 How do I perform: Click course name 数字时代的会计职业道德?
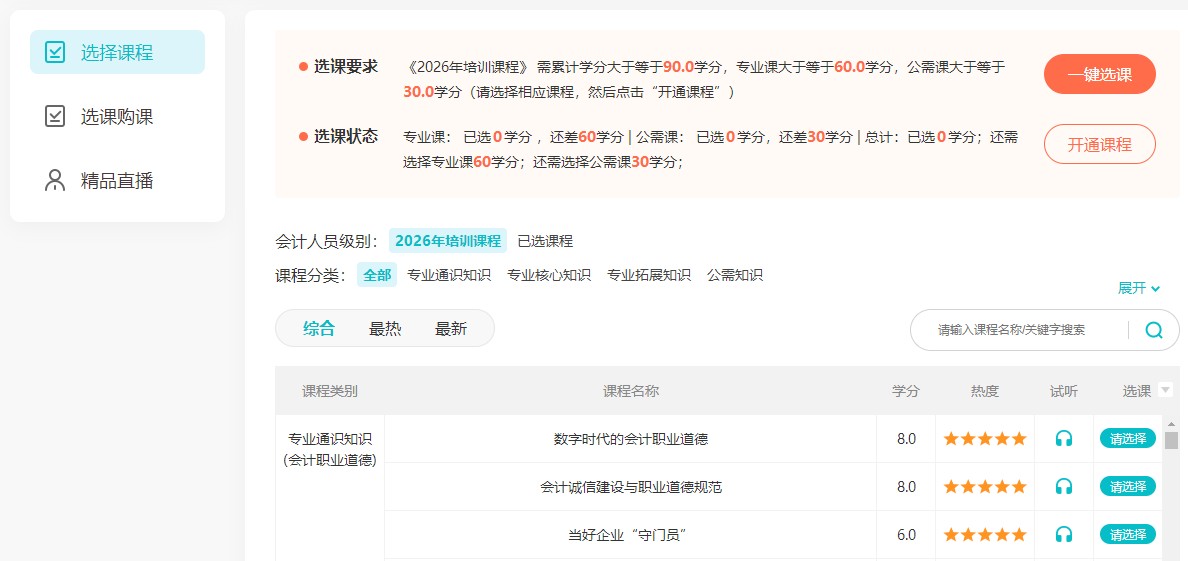pyautogui.click(x=631, y=438)
